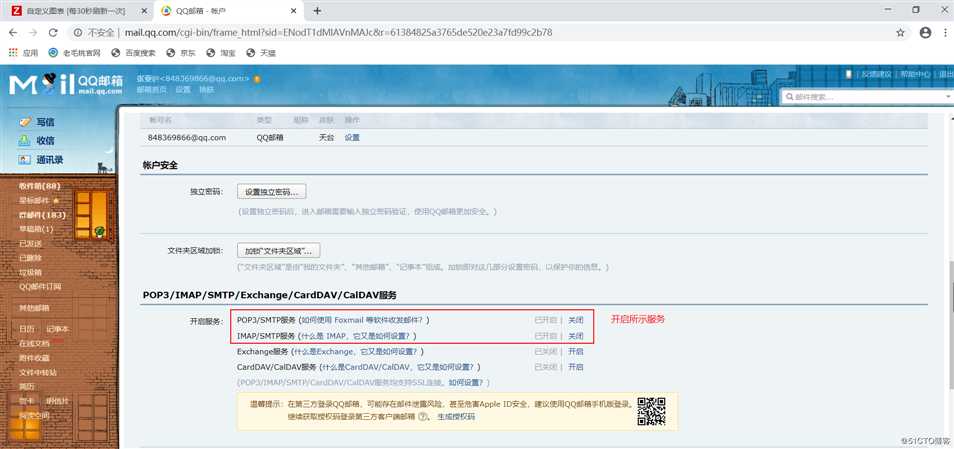The height and width of the screenshot is (449, 954).
Task: Click the star next to 星标邮件
Action: [x=56, y=200]
